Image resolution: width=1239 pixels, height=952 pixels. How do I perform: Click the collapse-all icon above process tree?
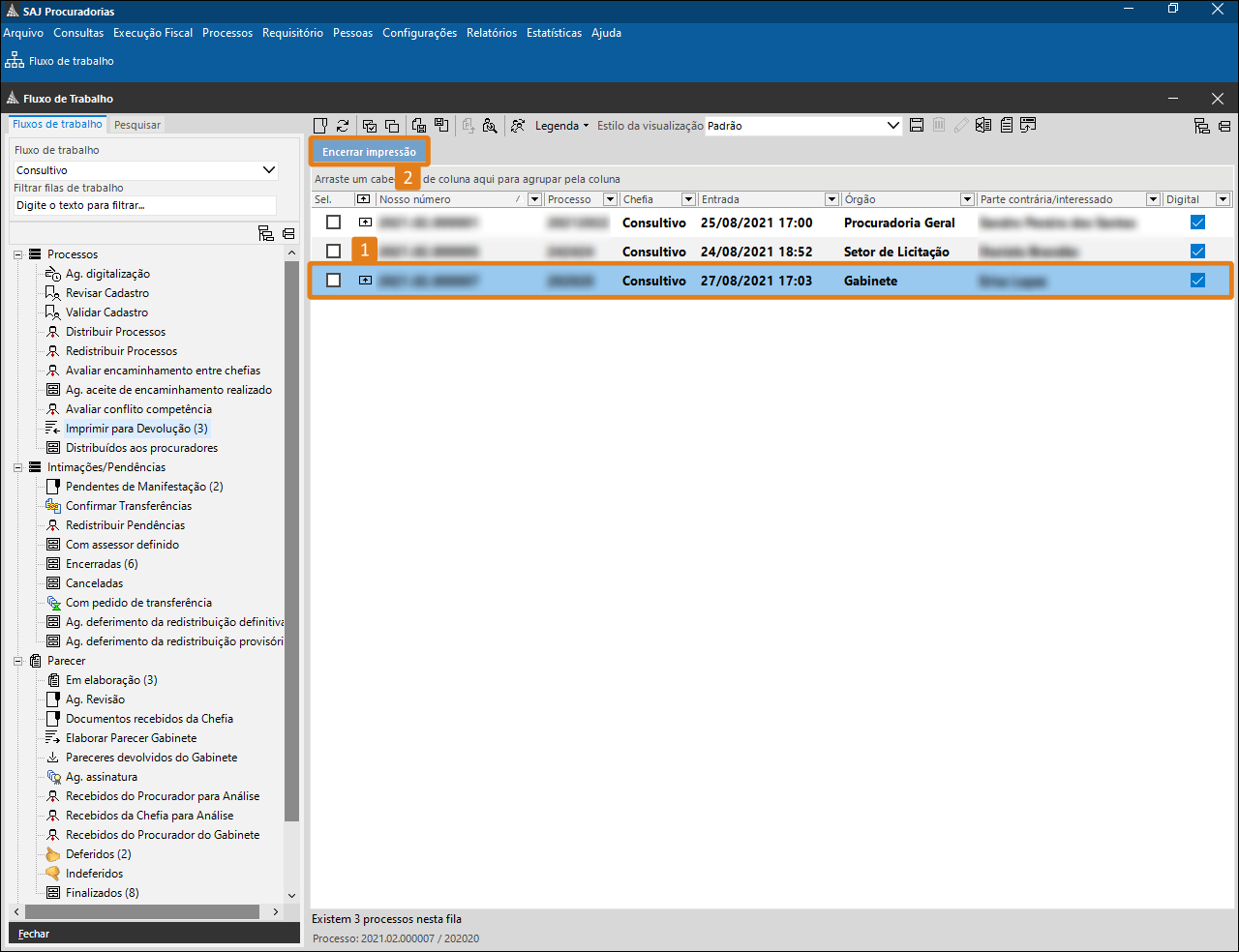coord(288,233)
